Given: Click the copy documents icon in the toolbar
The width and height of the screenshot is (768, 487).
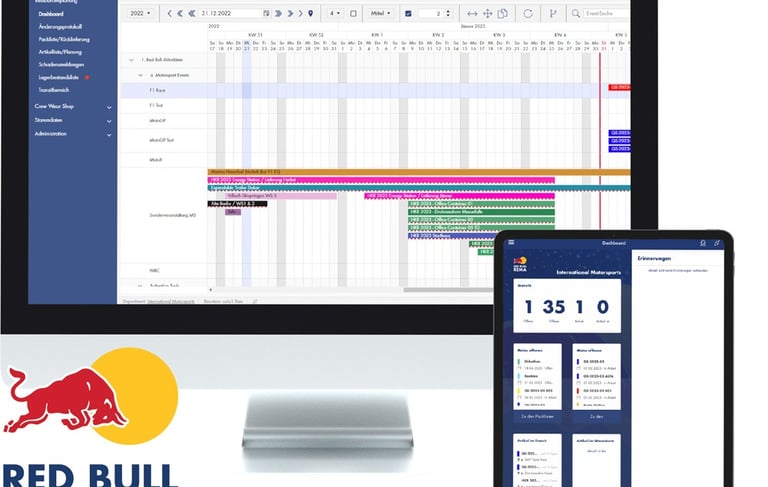Looking at the screenshot, I should click(503, 14).
